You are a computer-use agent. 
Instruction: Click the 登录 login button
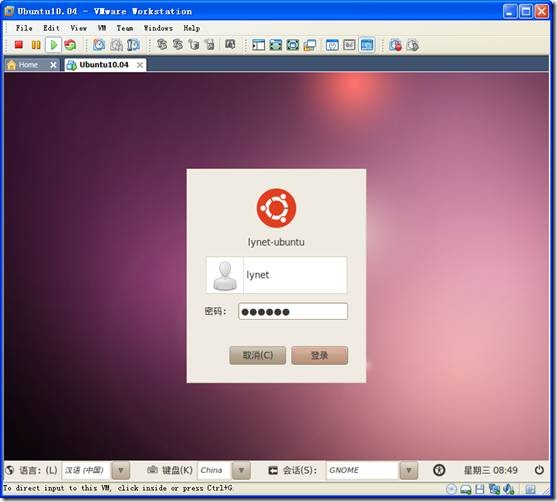[x=319, y=355]
